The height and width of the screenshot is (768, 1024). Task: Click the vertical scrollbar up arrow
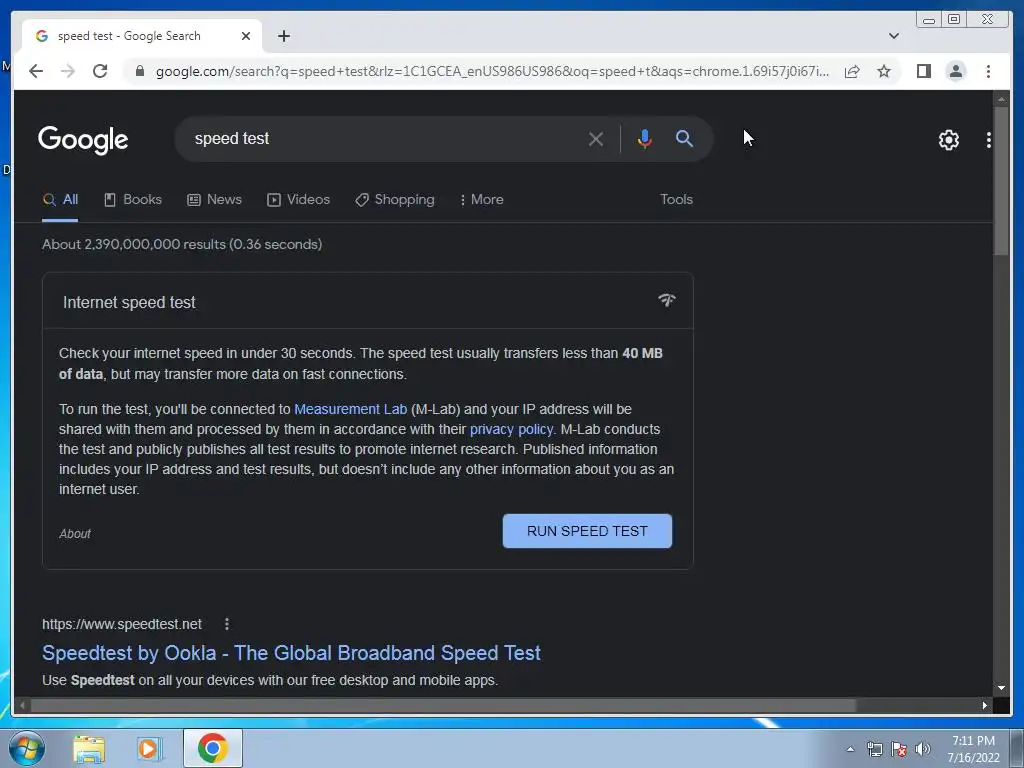pos(1001,99)
